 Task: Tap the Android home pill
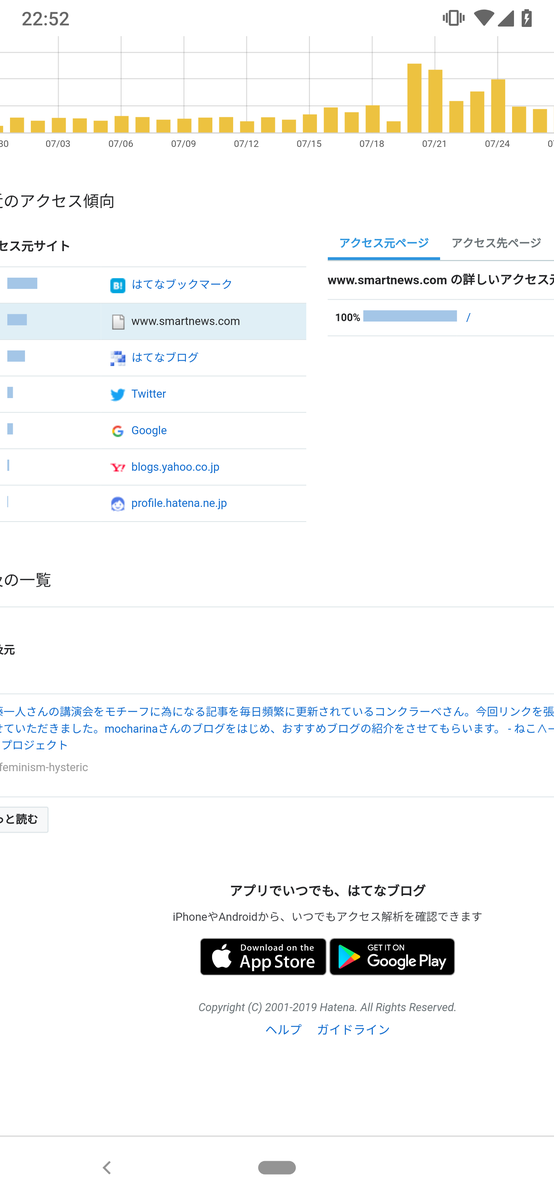pyautogui.click(x=277, y=1167)
